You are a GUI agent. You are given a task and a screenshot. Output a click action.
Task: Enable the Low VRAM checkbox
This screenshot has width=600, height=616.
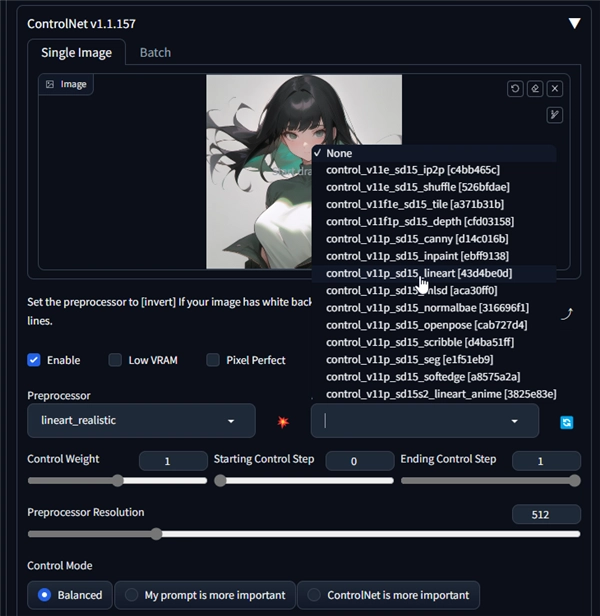click(115, 360)
